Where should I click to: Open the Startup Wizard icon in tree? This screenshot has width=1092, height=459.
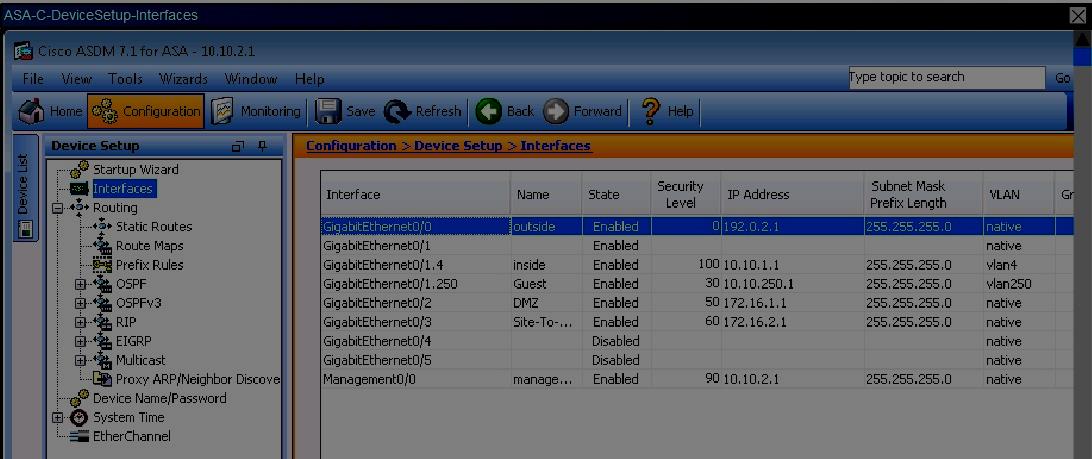(80, 169)
